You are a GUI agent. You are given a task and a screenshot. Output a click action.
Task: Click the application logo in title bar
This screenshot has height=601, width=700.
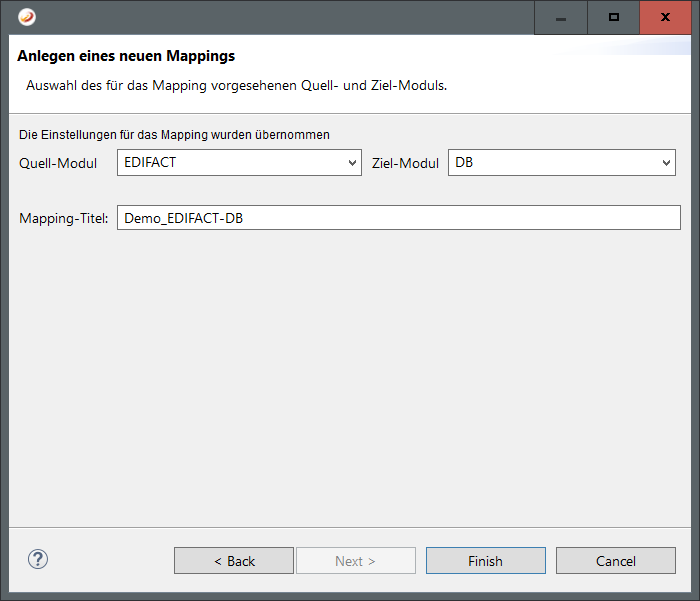pyautogui.click(x=28, y=17)
